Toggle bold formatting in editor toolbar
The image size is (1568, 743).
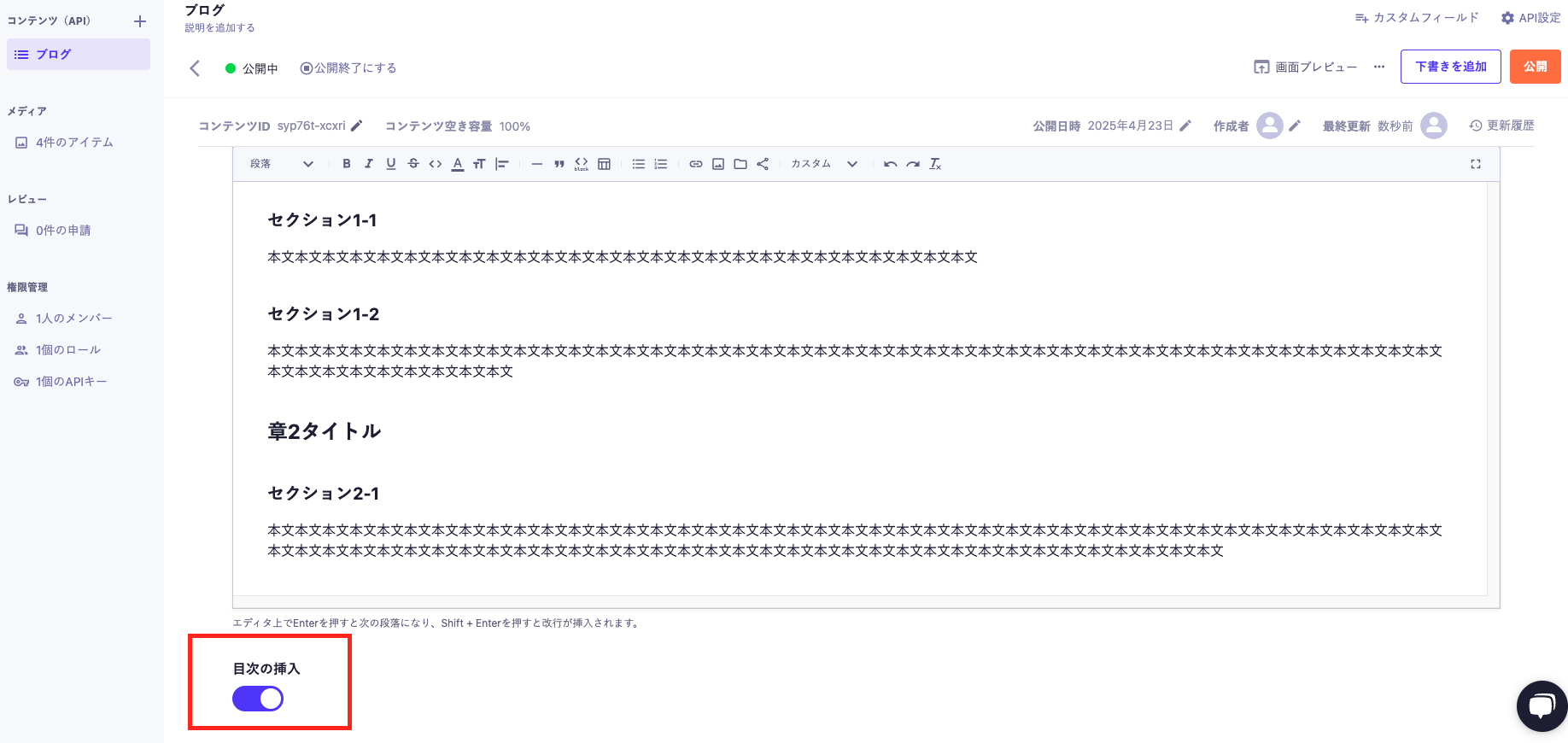coord(347,164)
